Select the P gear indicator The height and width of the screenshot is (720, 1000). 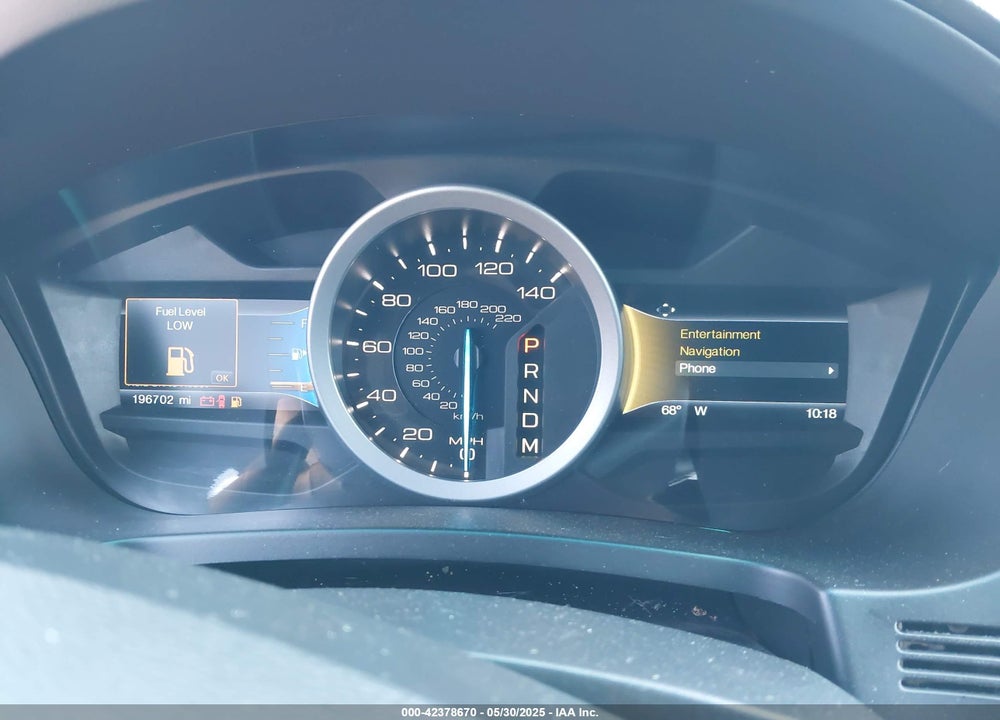pos(531,346)
